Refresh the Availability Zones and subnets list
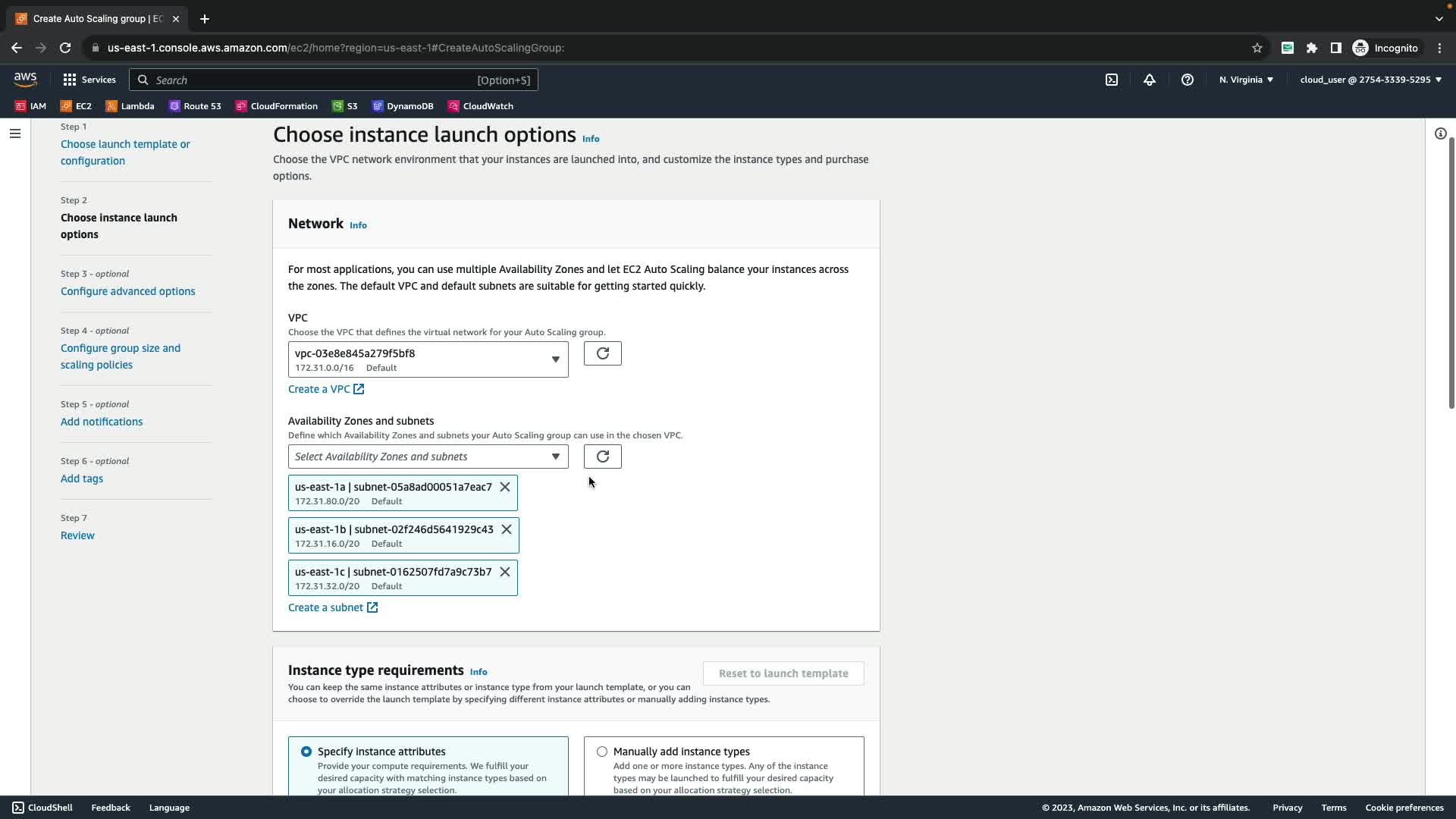The height and width of the screenshot is (819, 1456). click(x=602, y=457)
